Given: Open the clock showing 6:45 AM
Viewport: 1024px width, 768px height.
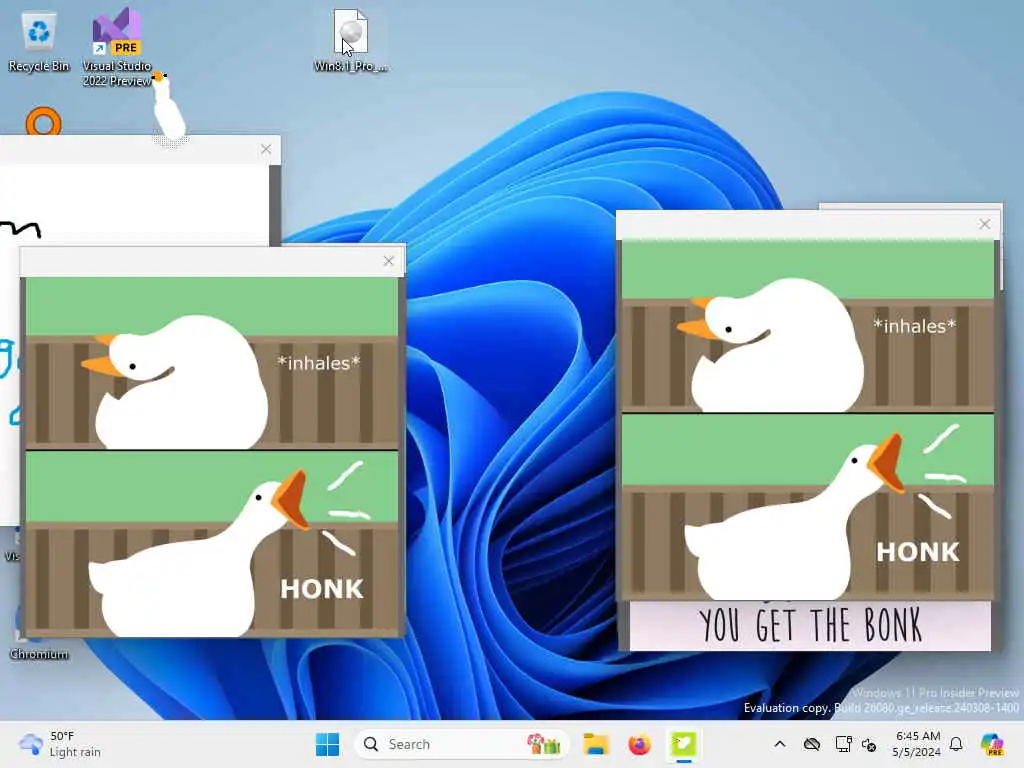Looking at the screenshot, I should 917,744.
